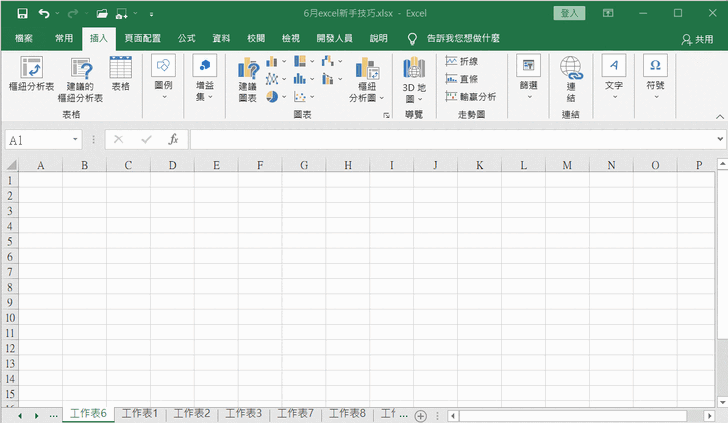Insert a Line sparkline (折線)

(x=461, y=62)
